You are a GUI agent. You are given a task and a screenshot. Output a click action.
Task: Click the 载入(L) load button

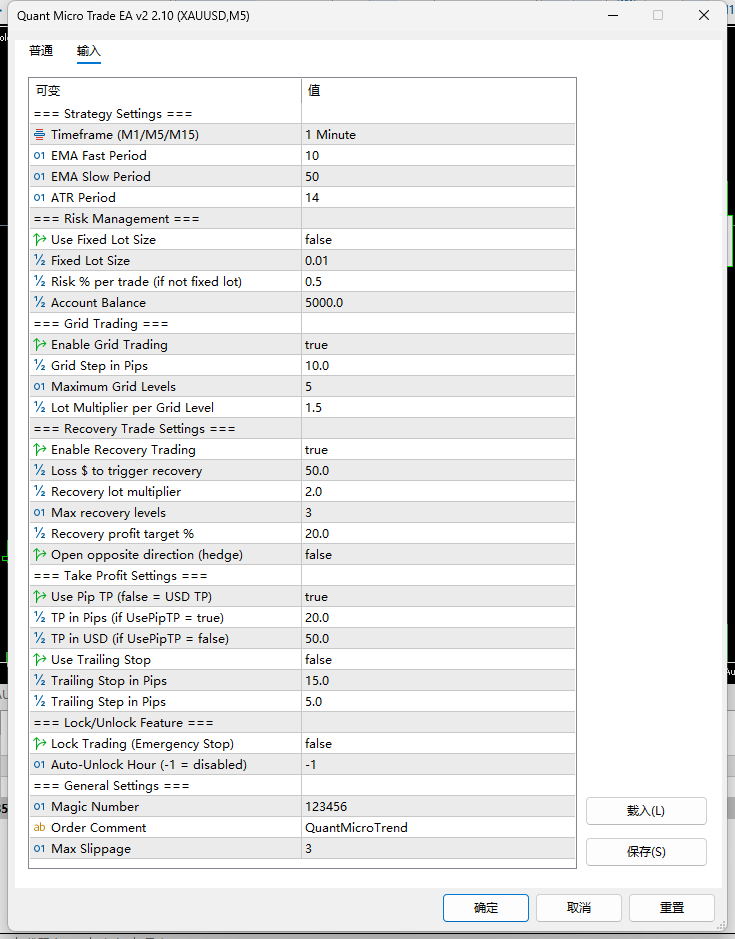coord(646,811)
